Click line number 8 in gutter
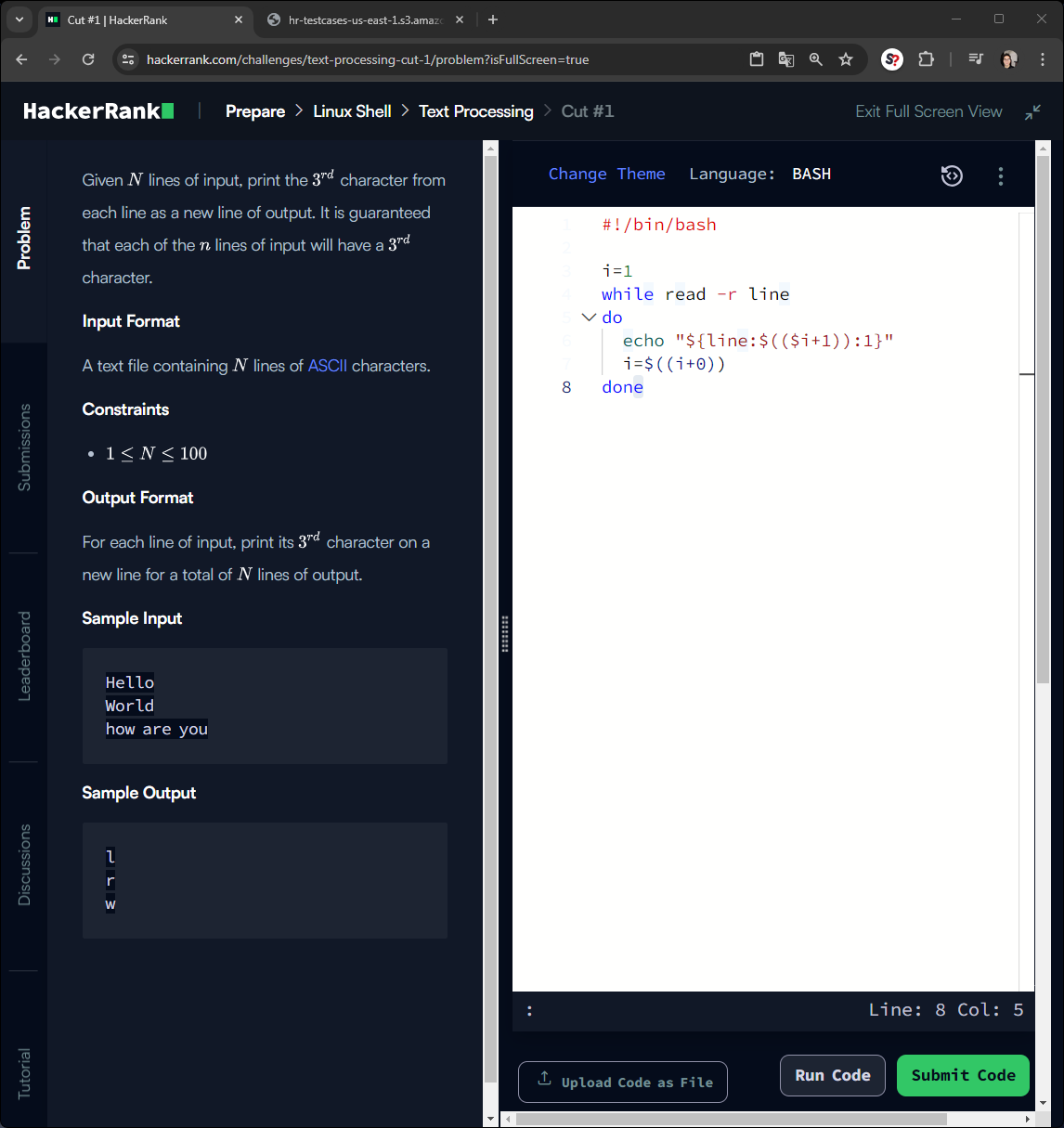Image resolution: width=1064 pixels, height=1128 pixels. (x=566, y=387)
